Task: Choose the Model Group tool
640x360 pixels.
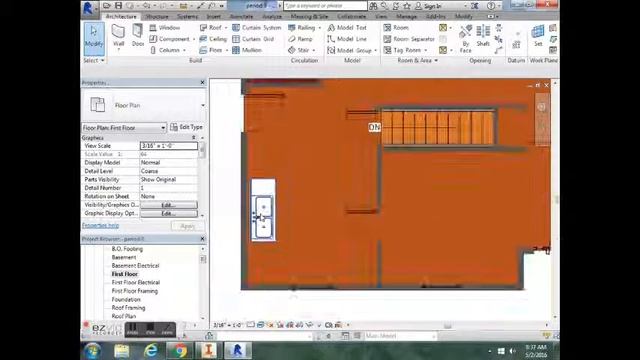Action: tap(350, 50)
